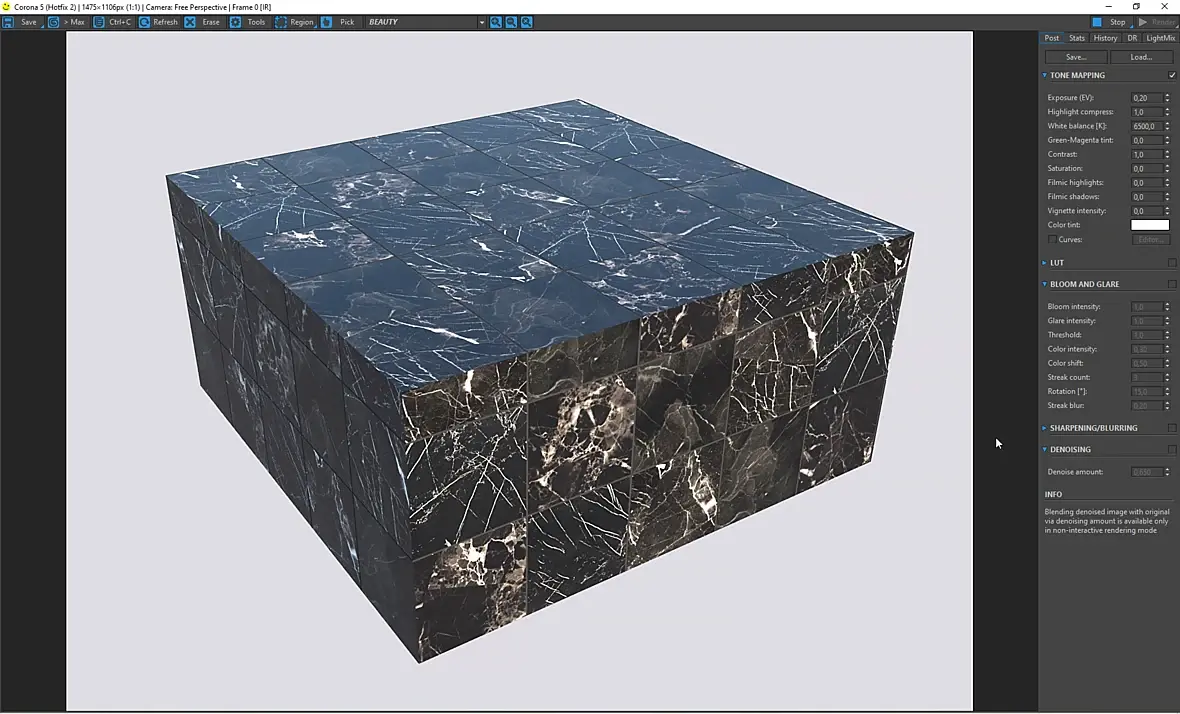Open the Color tint white swatch

[1149, 225]
